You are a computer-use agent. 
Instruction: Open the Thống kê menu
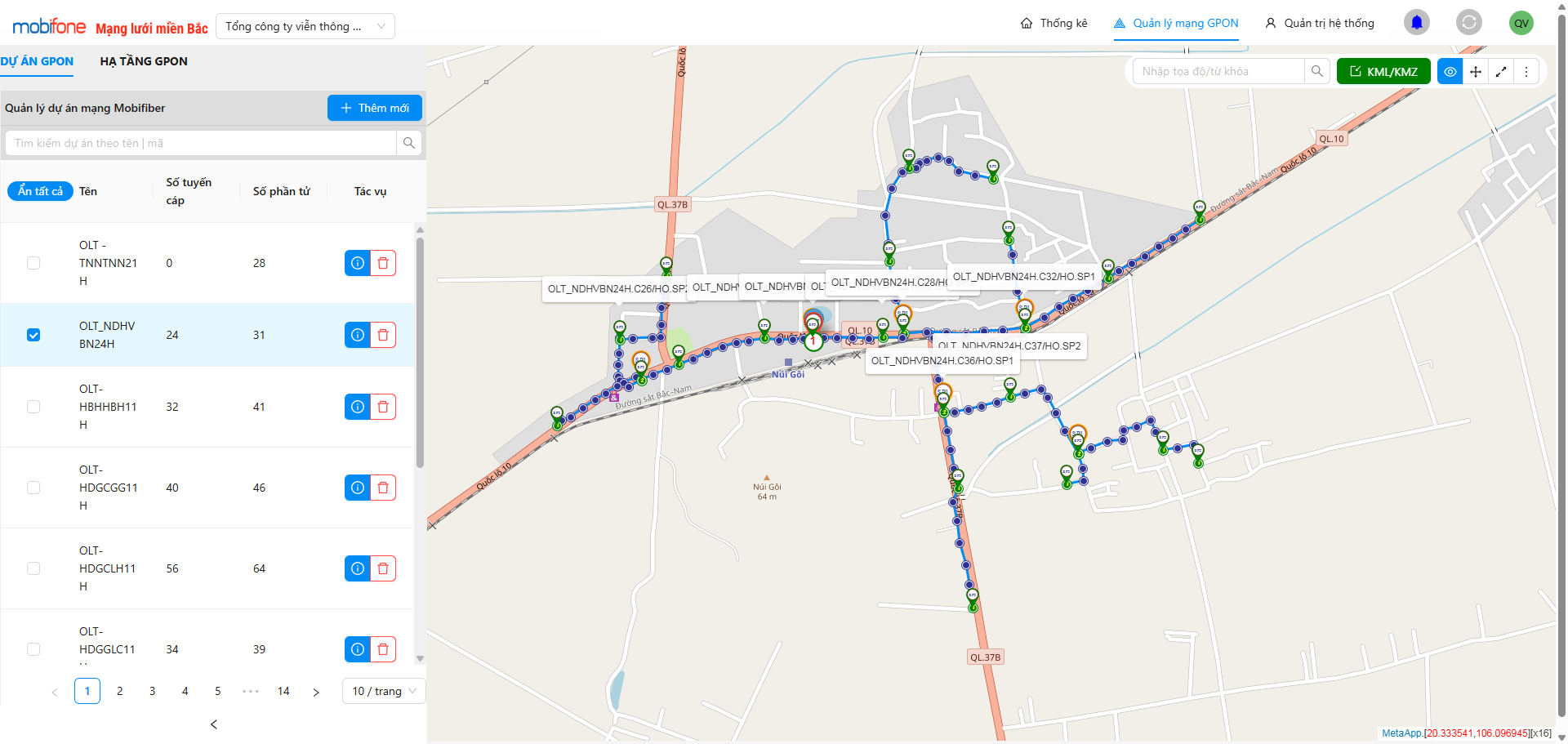[x=1053, y=23]
